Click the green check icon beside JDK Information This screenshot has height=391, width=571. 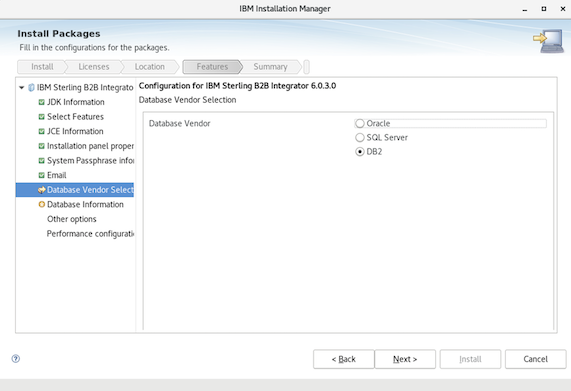coord(42,102)
